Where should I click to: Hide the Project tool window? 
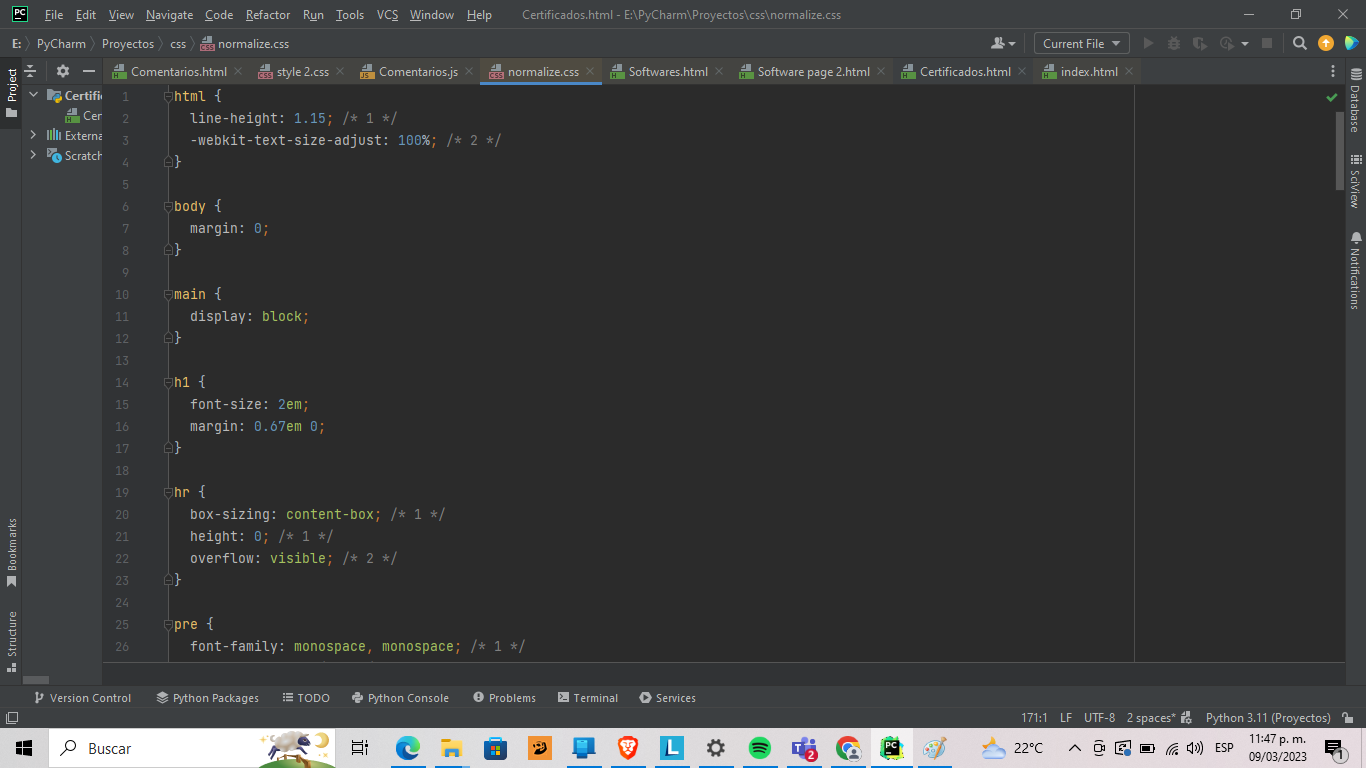(89, 71)
